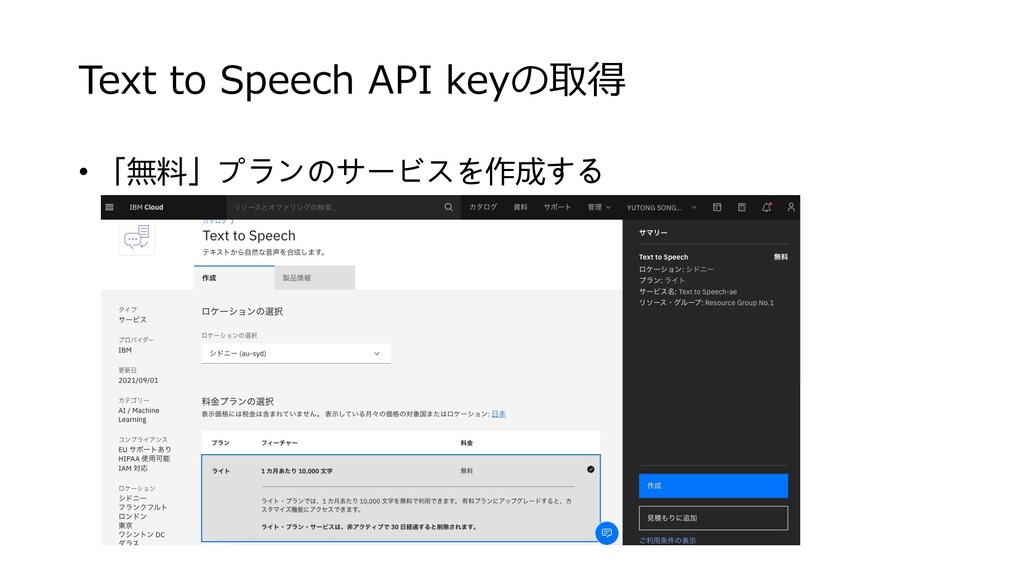Click the IBM Cloud home logo text
The width and height of the screenshot is (1024, 576).
146,207
